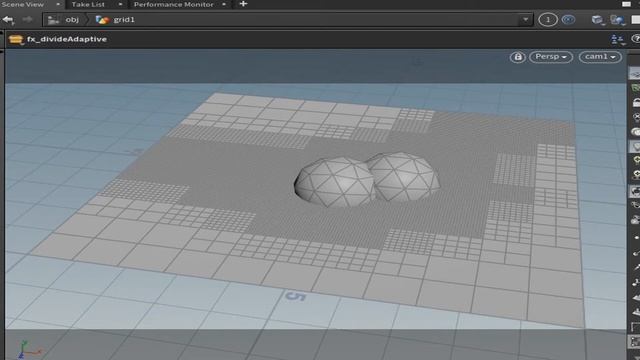Screen dimensions: 640x360
Task: Click the grid1 geometry icon in path
Action: coord(102,19)
